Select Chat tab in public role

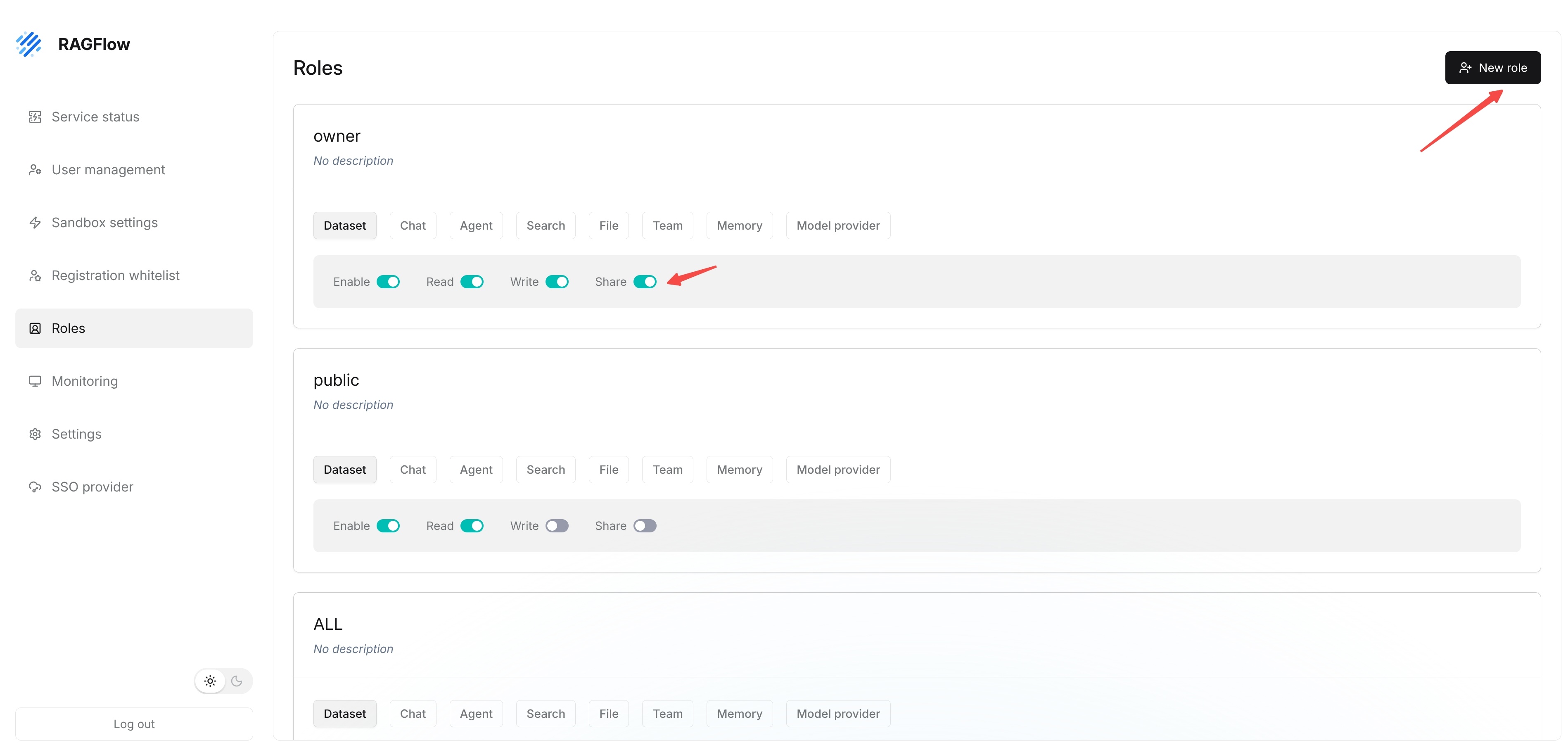click(x=413, y=470)
